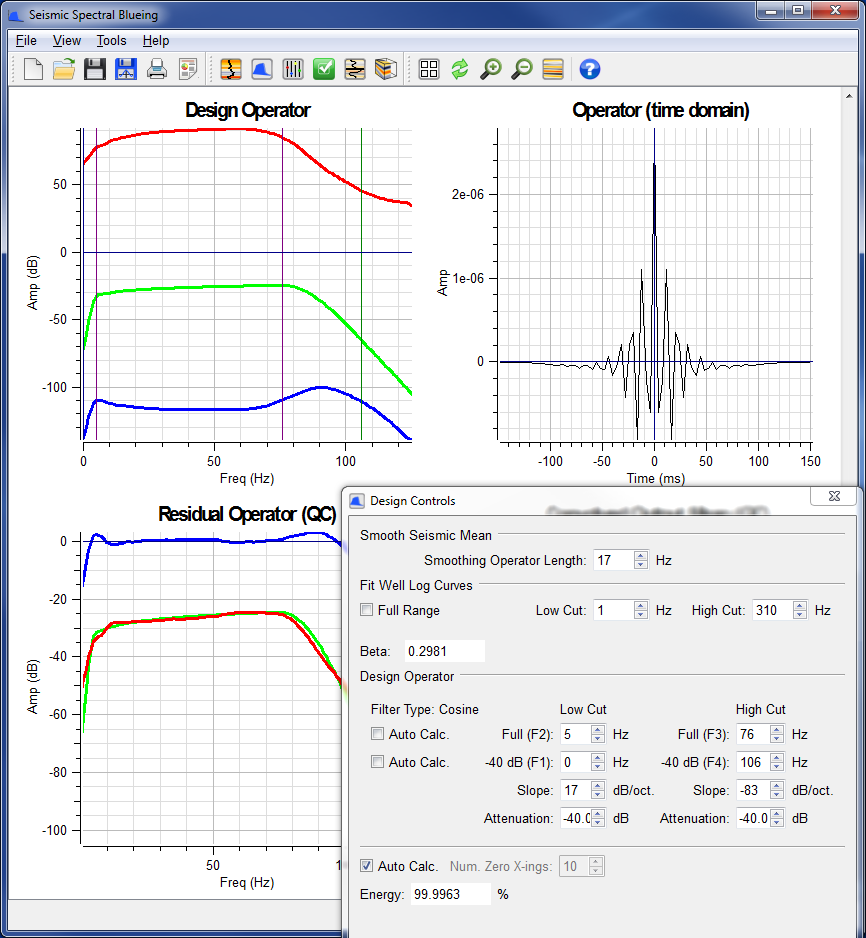Enable Auto Calc. for Full (F2)/(F3)

377,733
